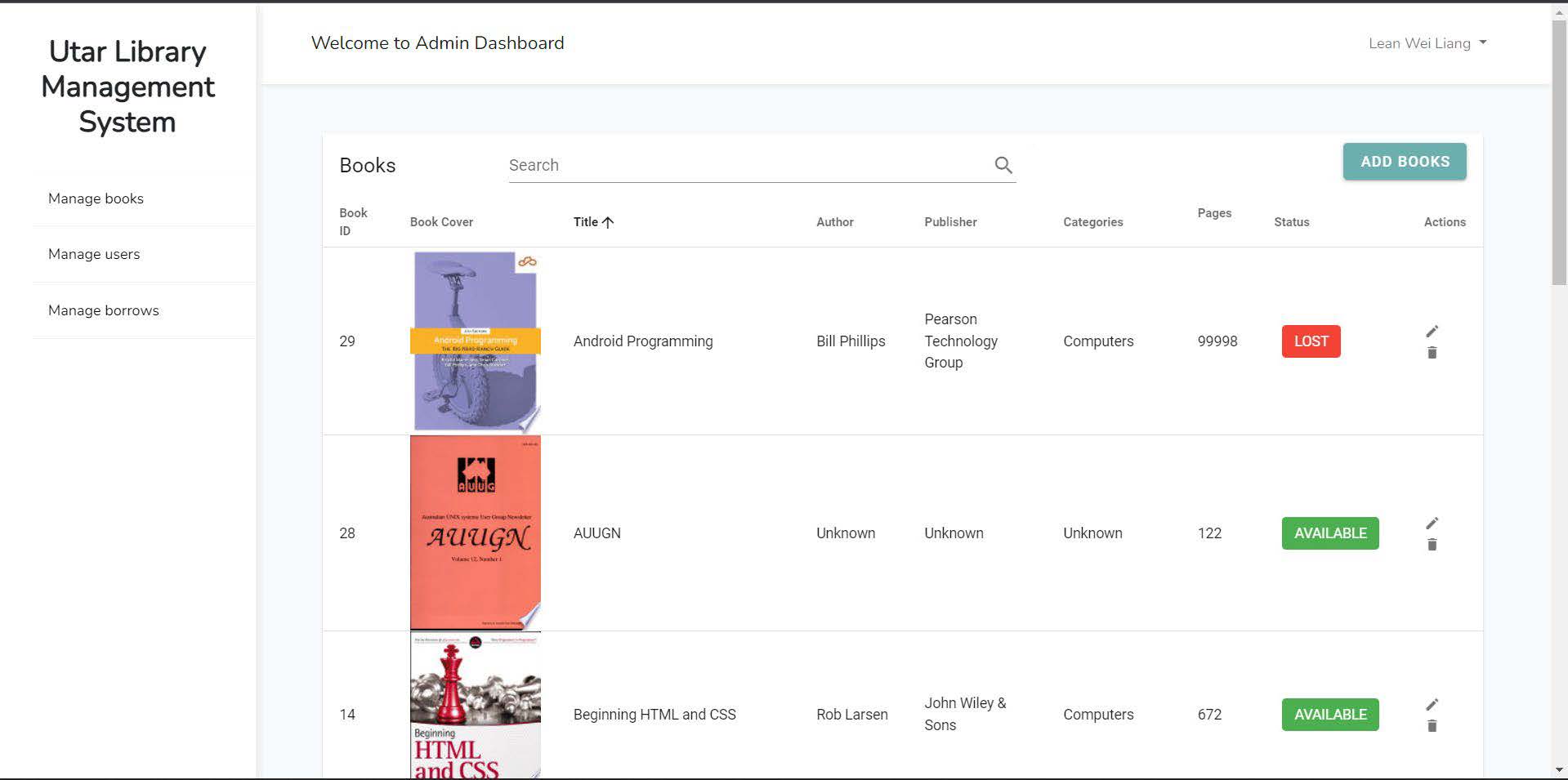Screen dimensions: 1568x780
Task: Select the author Rob Larsen
Action: [852, 715]
